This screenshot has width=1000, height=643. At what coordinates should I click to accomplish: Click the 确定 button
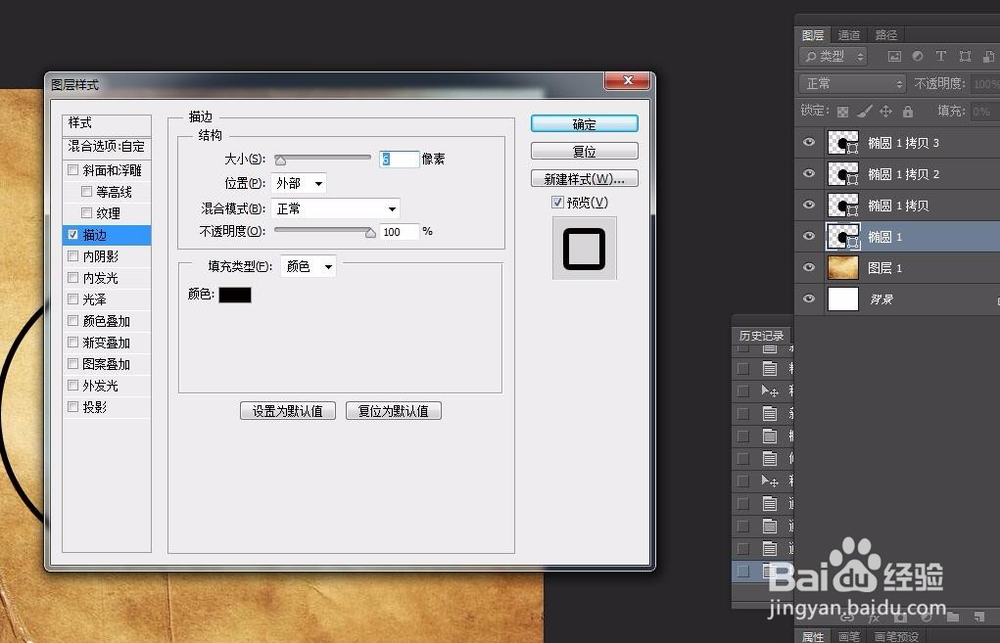[x=584, y=124]
